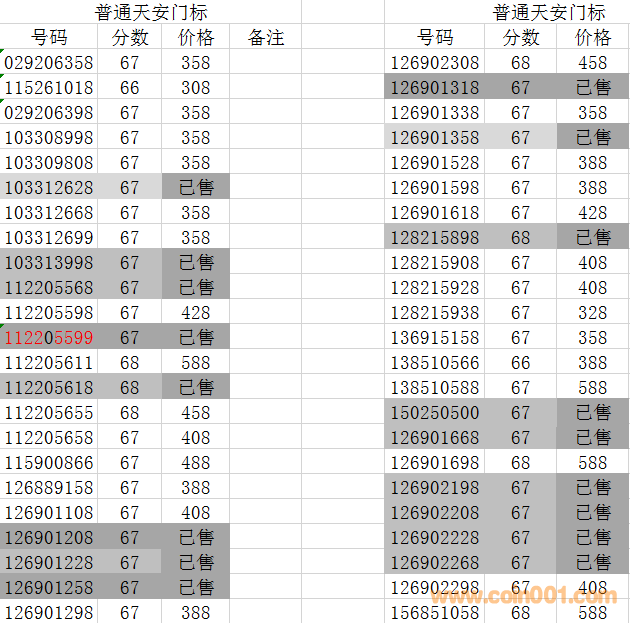Click the left table's 分数 header
This screenshot has width=630, height=623.
(130, 38)
